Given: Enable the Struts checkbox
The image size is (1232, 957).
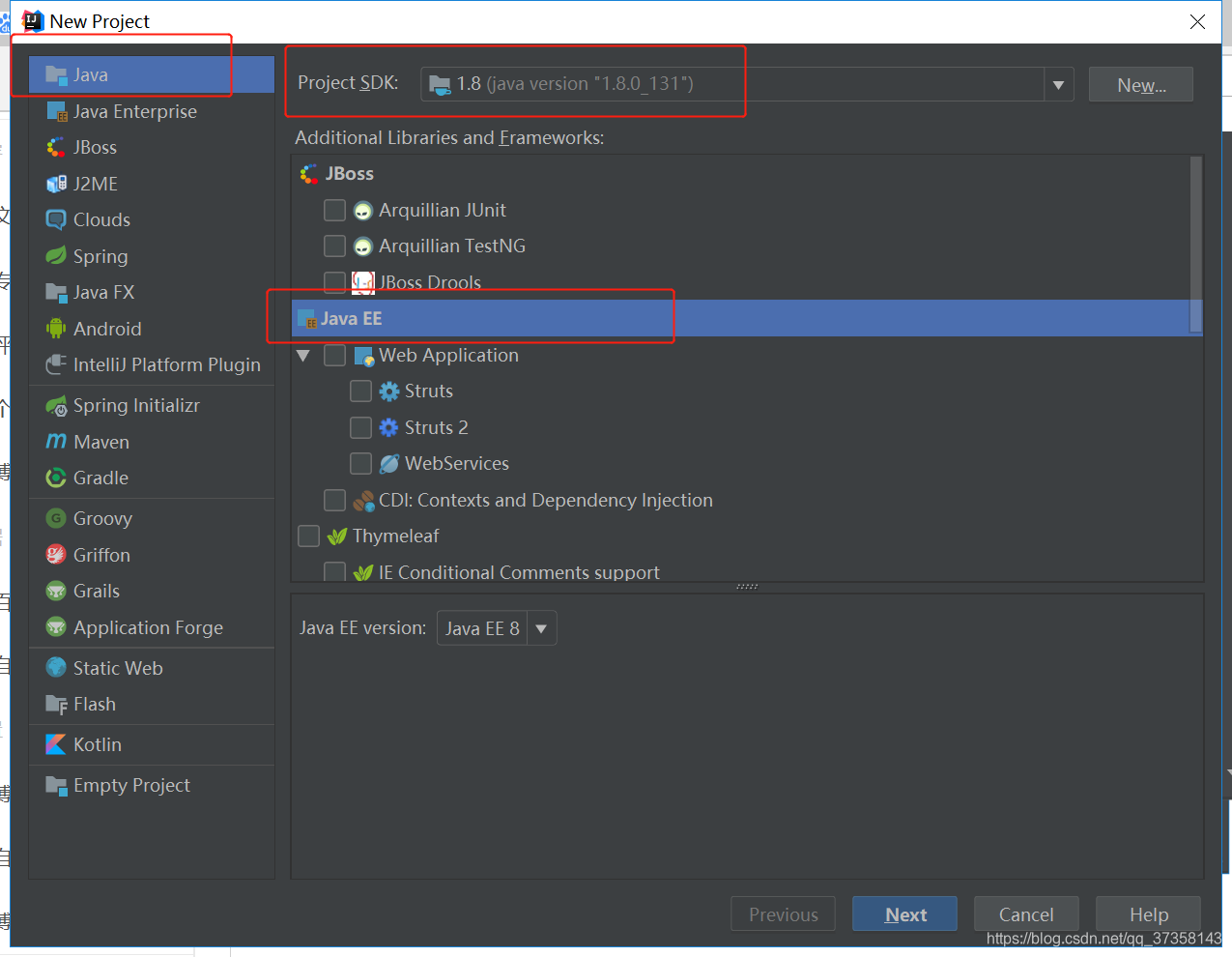Looking at the screenshot, I should (360, 391).
